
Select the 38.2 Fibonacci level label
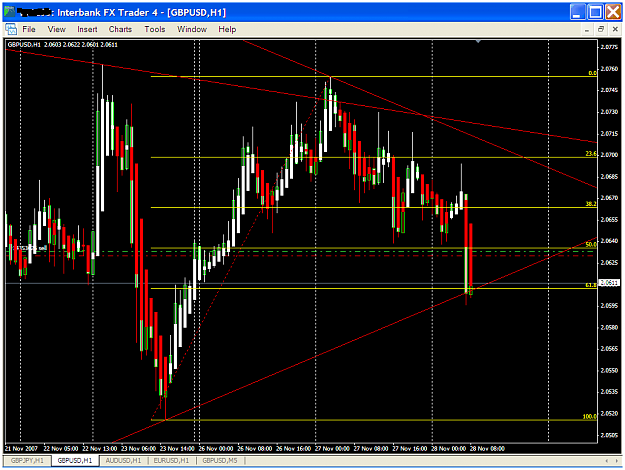click(x=591, y=204)
